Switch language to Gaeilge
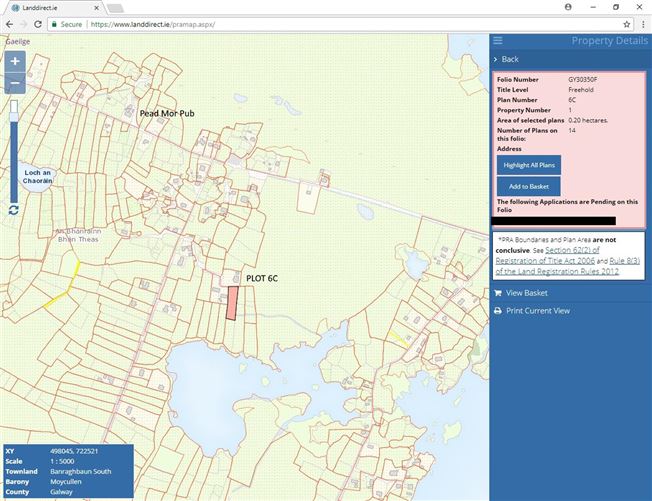This screenshot has width=652, height=501. pos(18,42)
